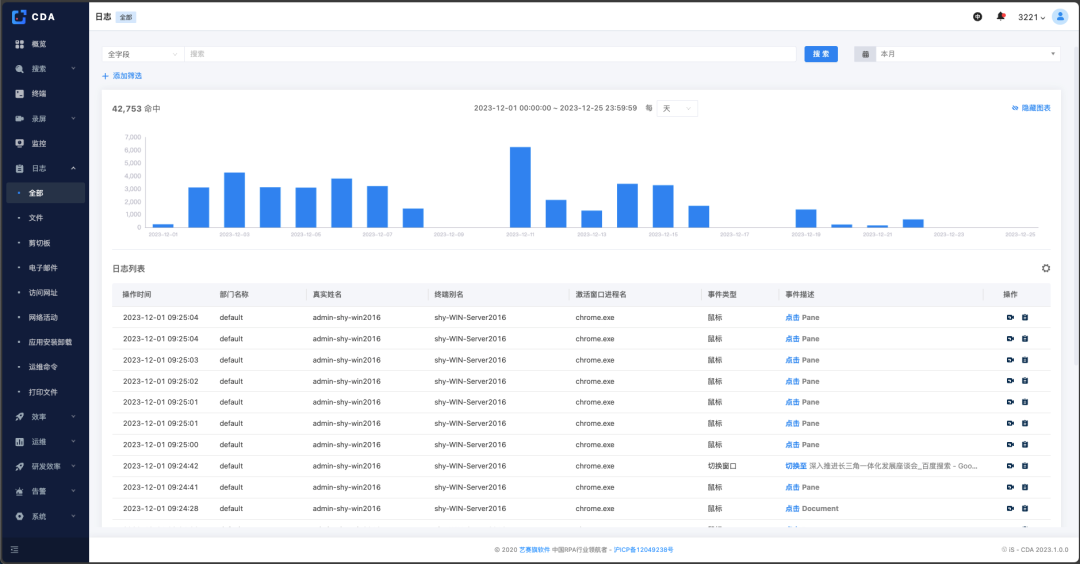Collapse the sidebar with the bottom menu icon
The width and height of the screenshot is (1080, 564).
14,549
